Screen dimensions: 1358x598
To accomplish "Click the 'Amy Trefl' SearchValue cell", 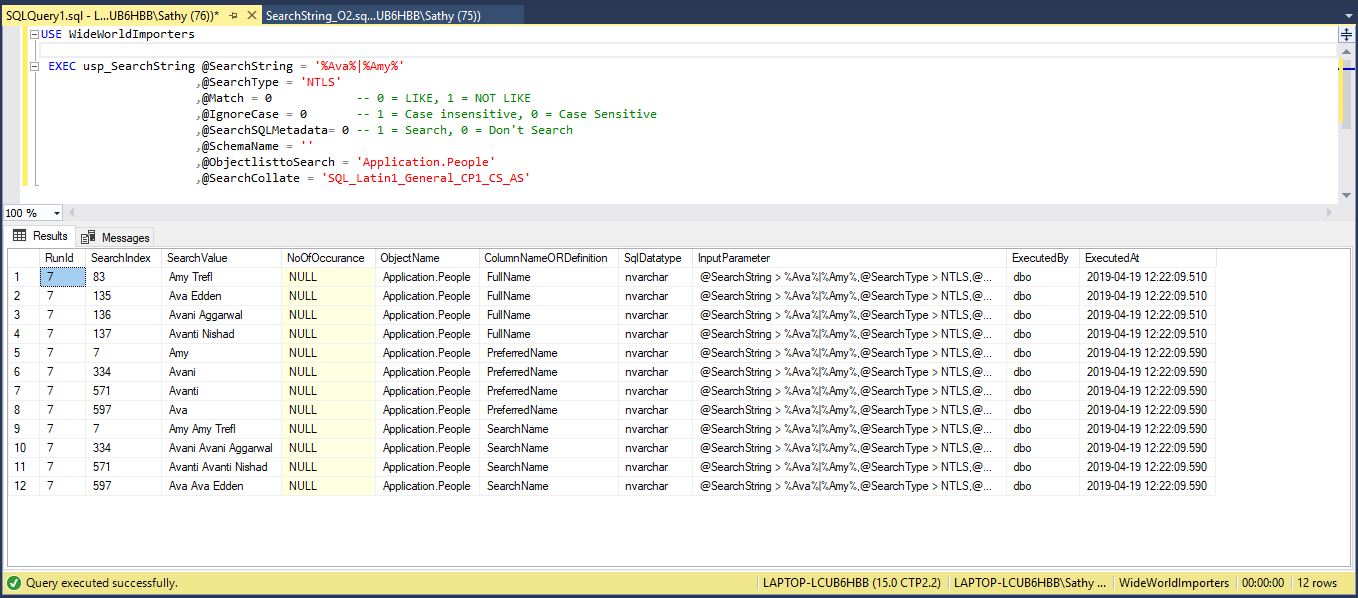I will 221,277.
